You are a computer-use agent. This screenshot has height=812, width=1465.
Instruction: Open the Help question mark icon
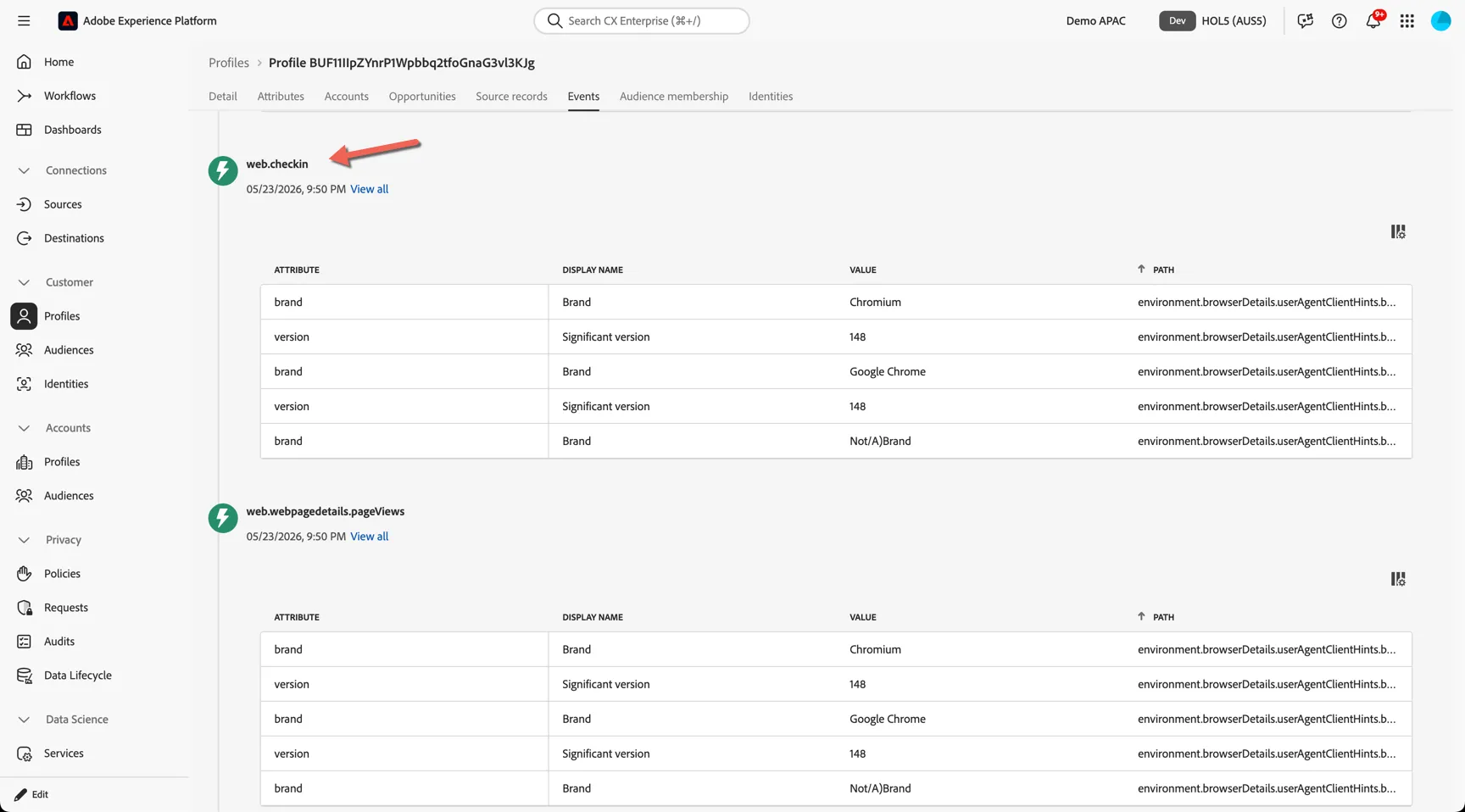point(1339,20)
